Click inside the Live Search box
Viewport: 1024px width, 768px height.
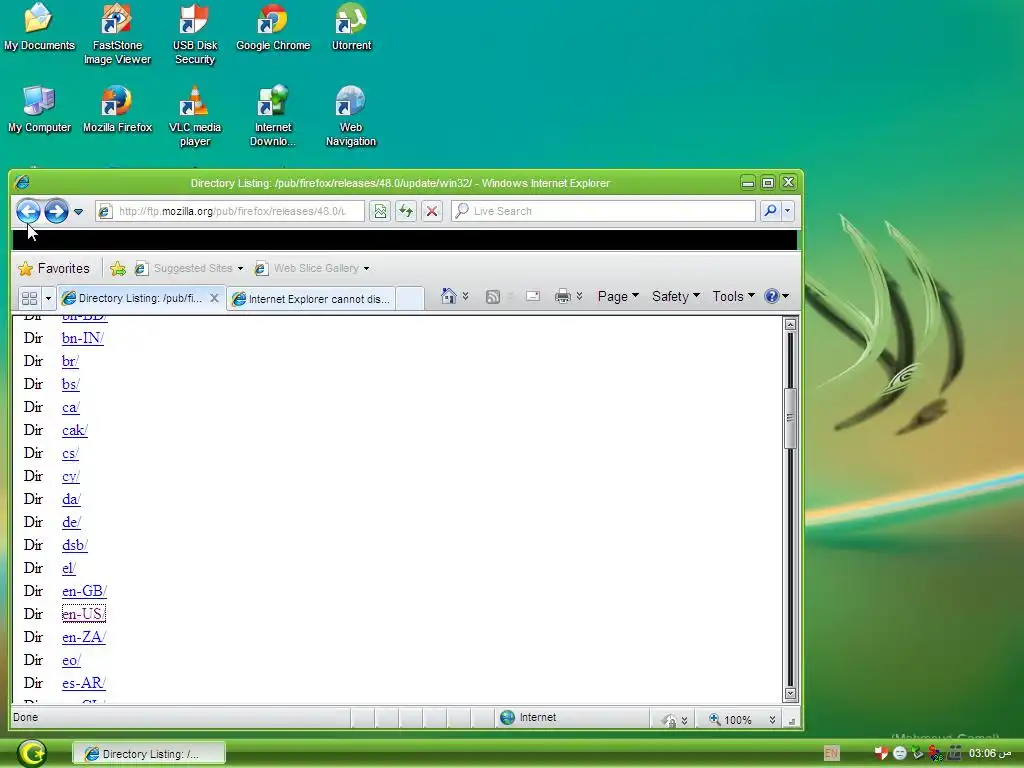[603, 211]
